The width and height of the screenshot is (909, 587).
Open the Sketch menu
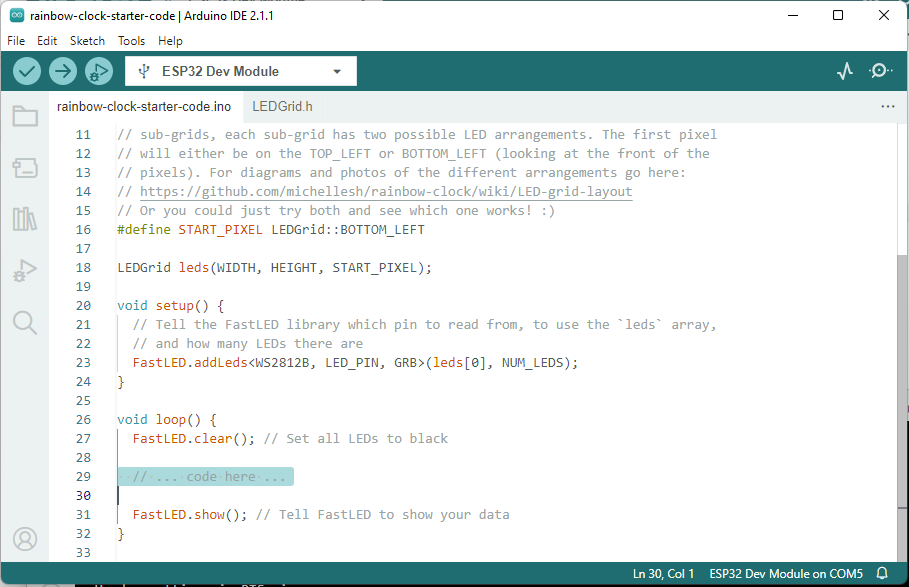(x=87, y=41)
